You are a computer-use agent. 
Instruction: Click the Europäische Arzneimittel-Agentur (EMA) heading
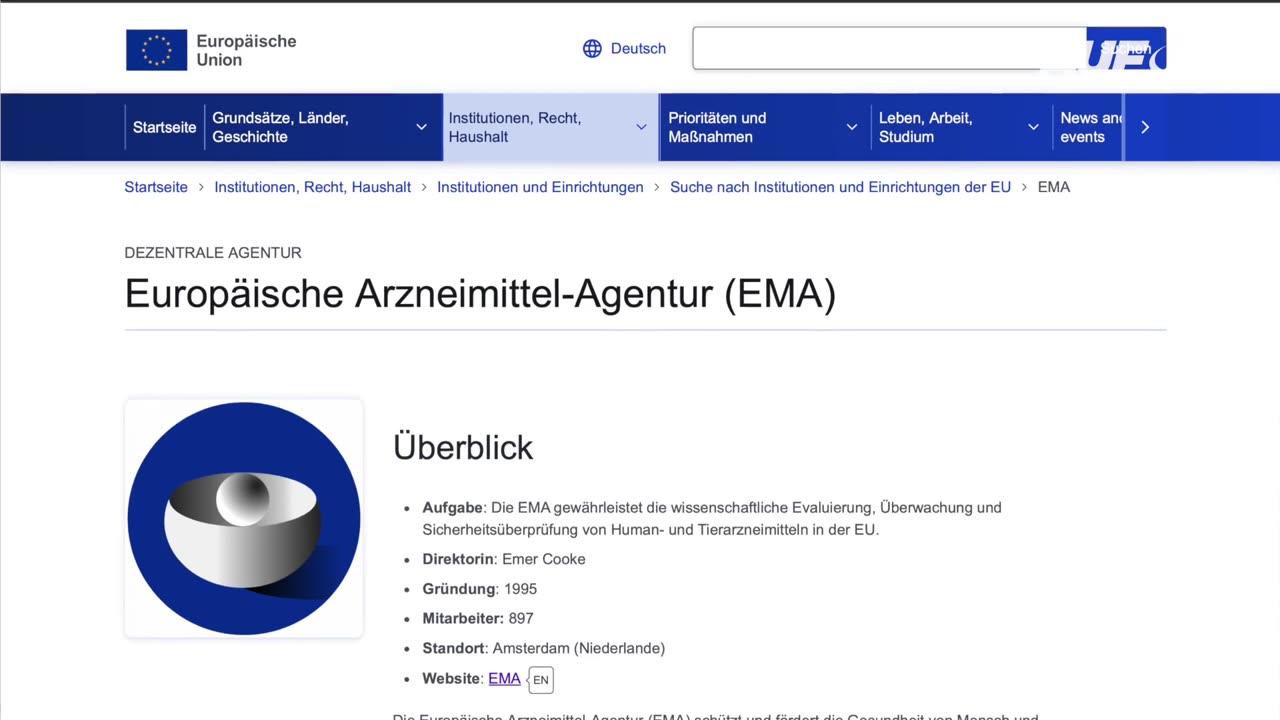click(x=480, y=294)
